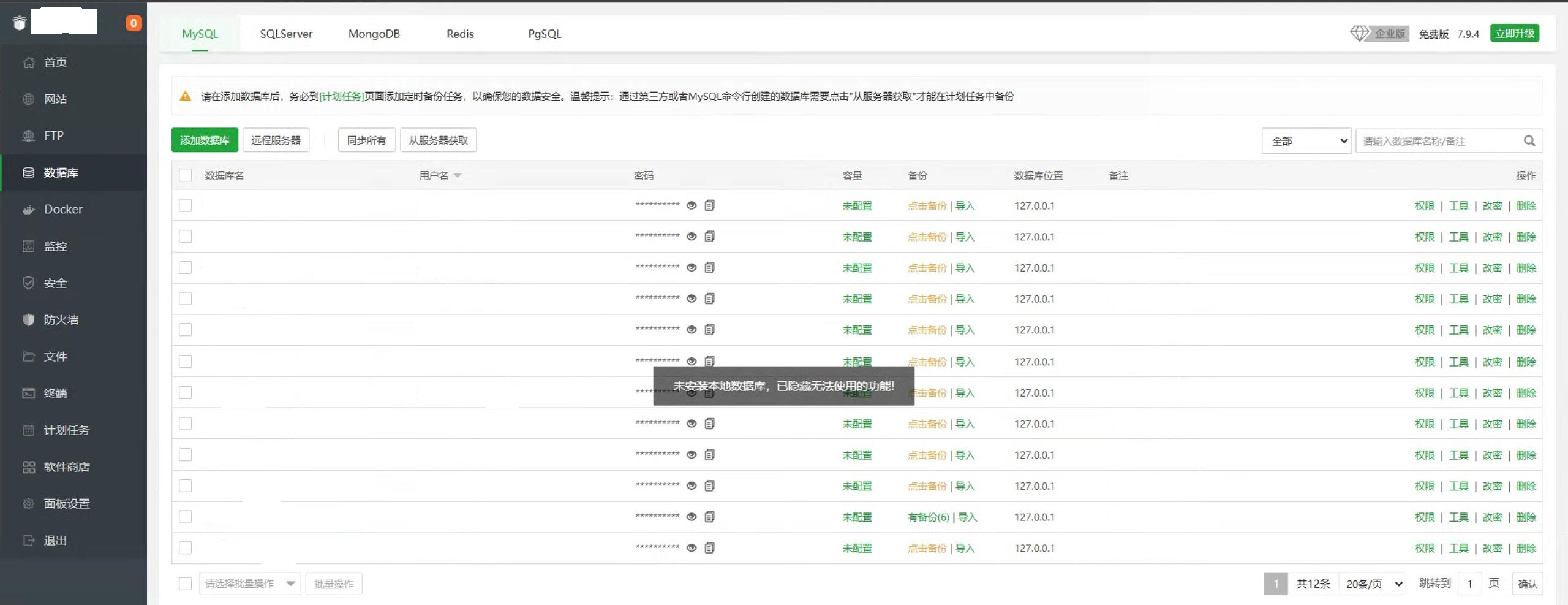Open the terminal icon in sidebar

click(29, 394)
